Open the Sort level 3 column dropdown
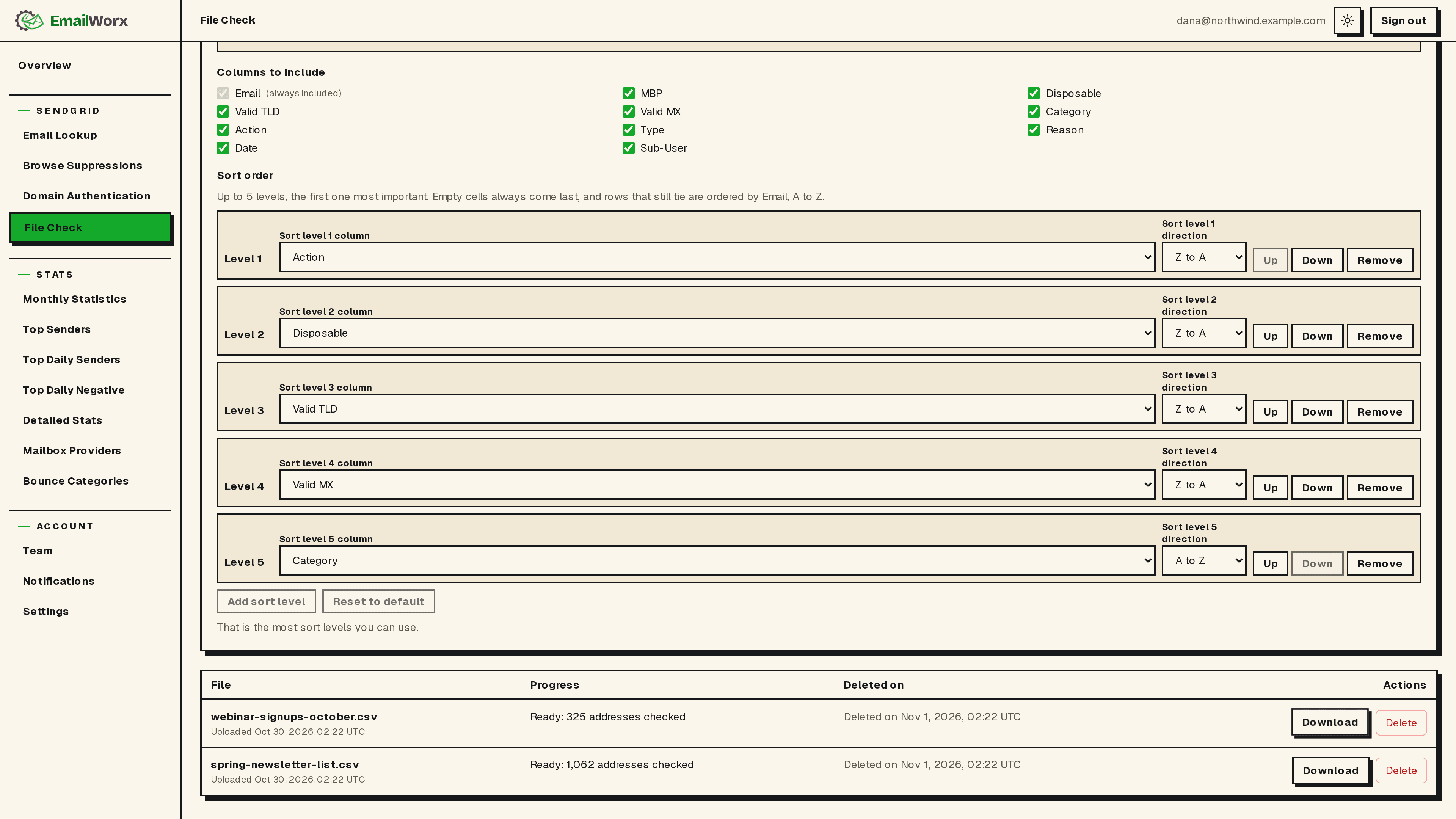Screen dimensions: 1456x819 (x=717, y=409)
